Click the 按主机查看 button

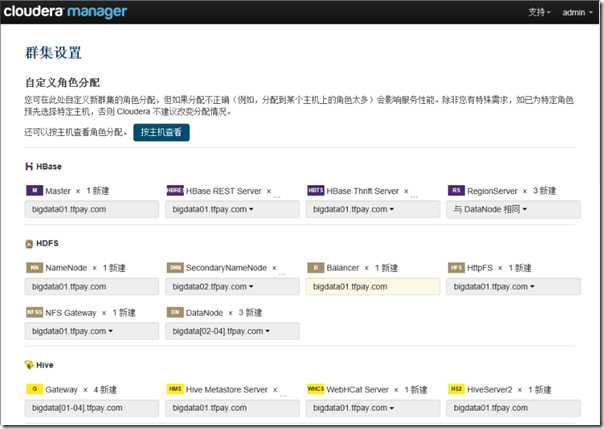[161, 132]
